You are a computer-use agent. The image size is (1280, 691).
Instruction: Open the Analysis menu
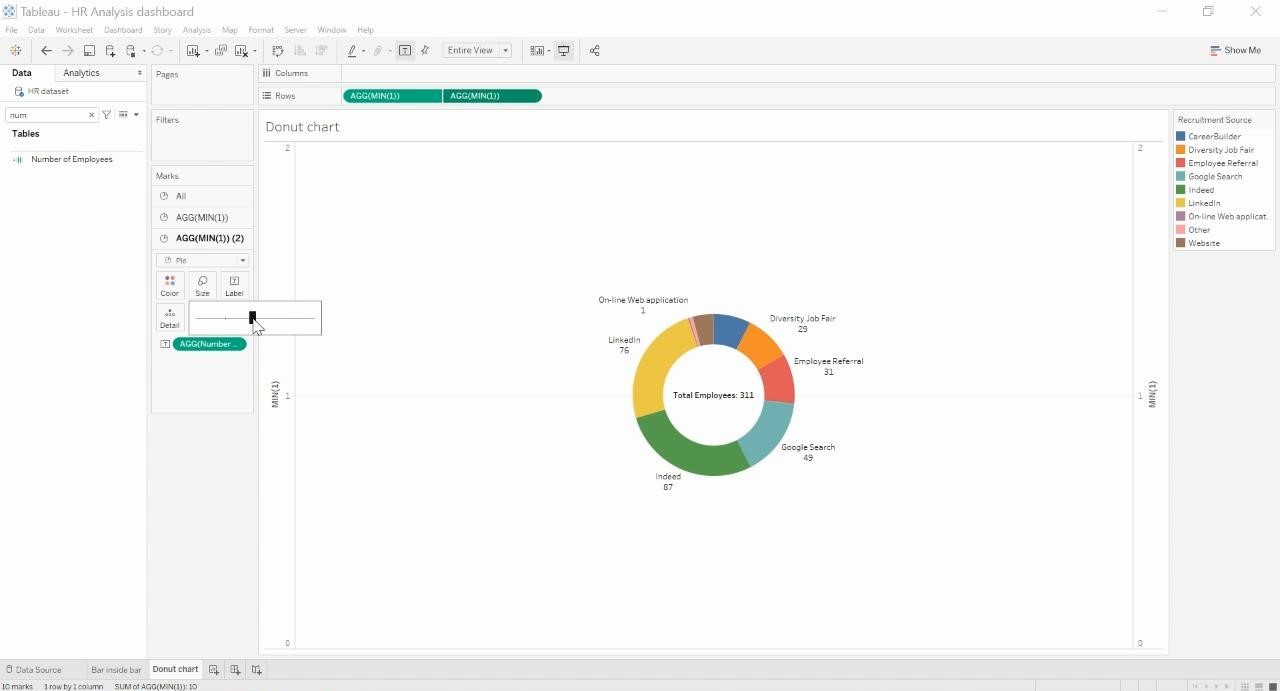point(196,30)
